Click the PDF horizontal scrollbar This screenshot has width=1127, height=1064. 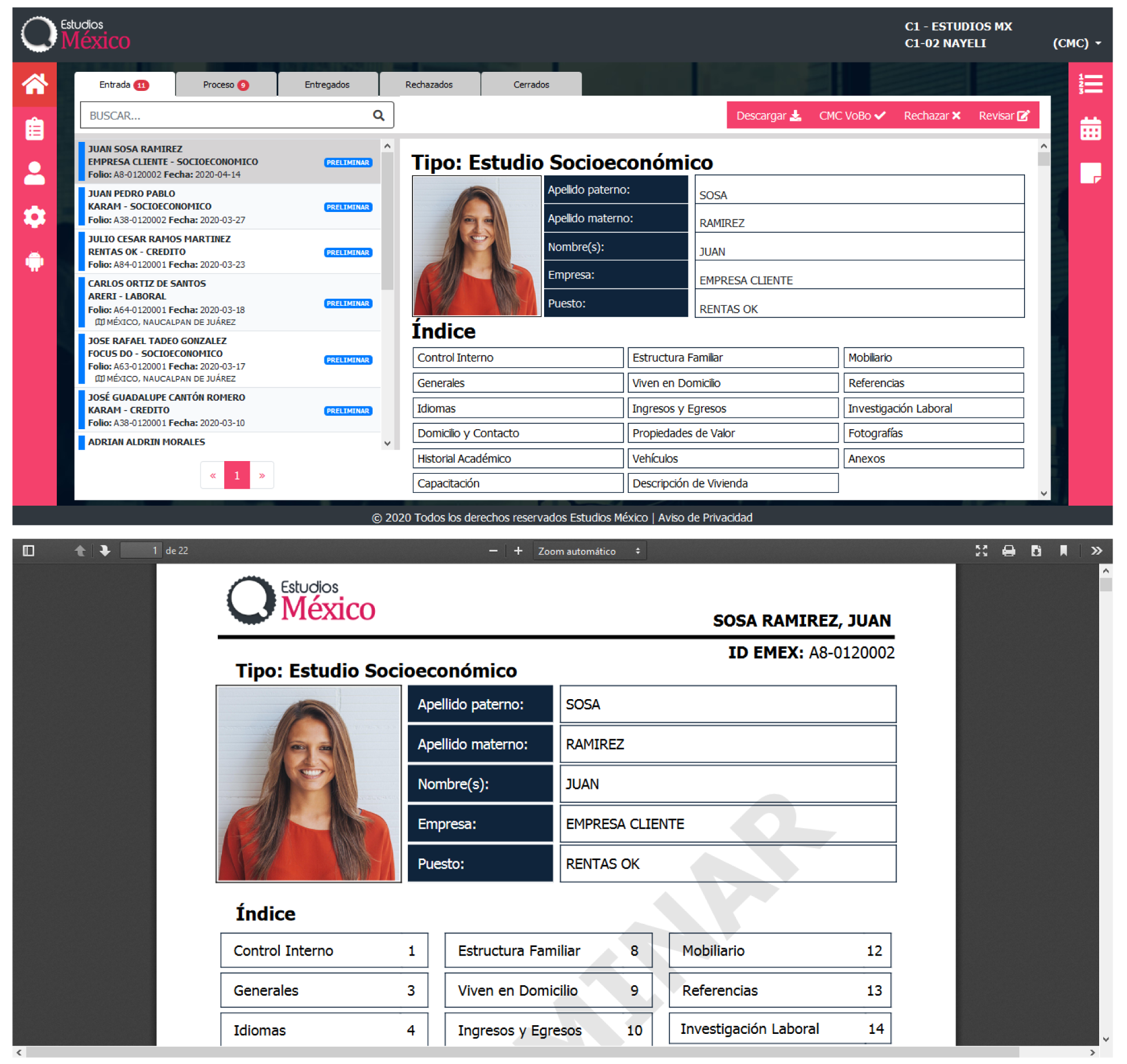tap(521, 1052)
